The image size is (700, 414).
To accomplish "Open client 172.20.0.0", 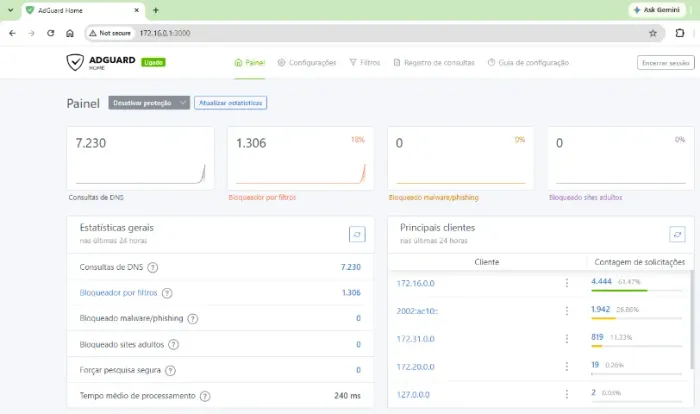I will coord(415,367).
